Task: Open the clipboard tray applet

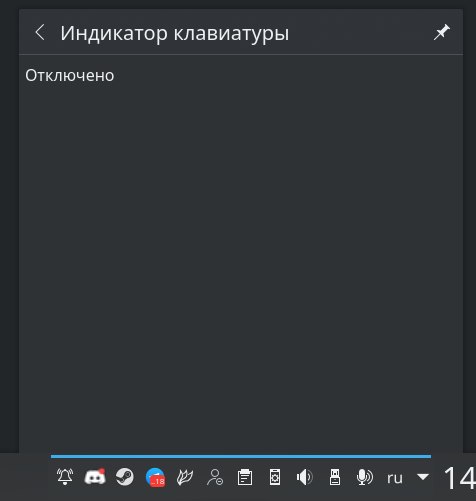Action: point(245,477)
